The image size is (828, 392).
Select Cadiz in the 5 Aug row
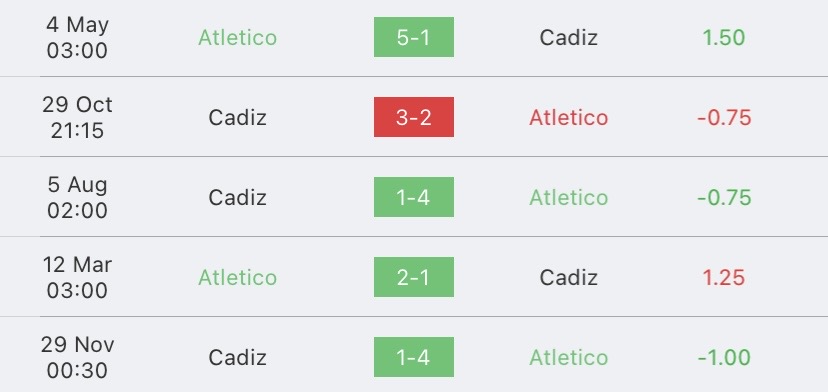point(238,198)
